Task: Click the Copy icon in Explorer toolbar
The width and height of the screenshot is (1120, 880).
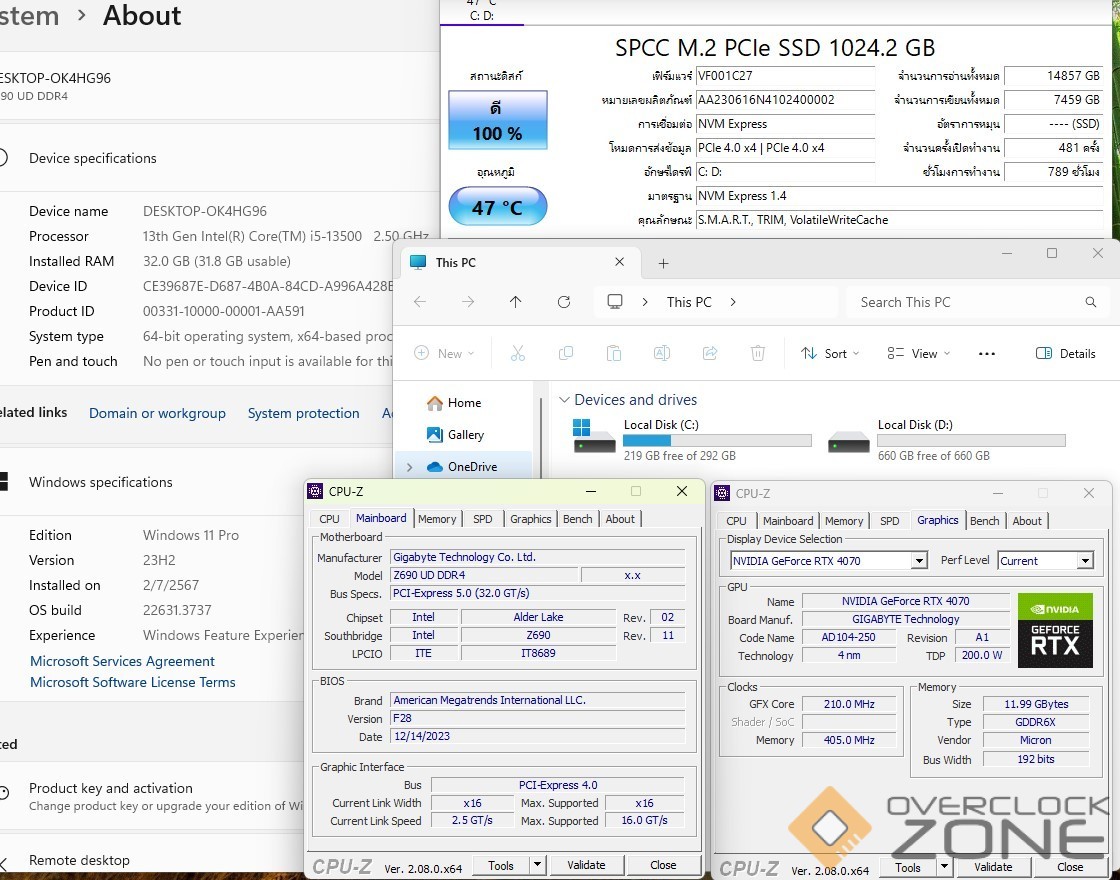Action: [566, 353]
